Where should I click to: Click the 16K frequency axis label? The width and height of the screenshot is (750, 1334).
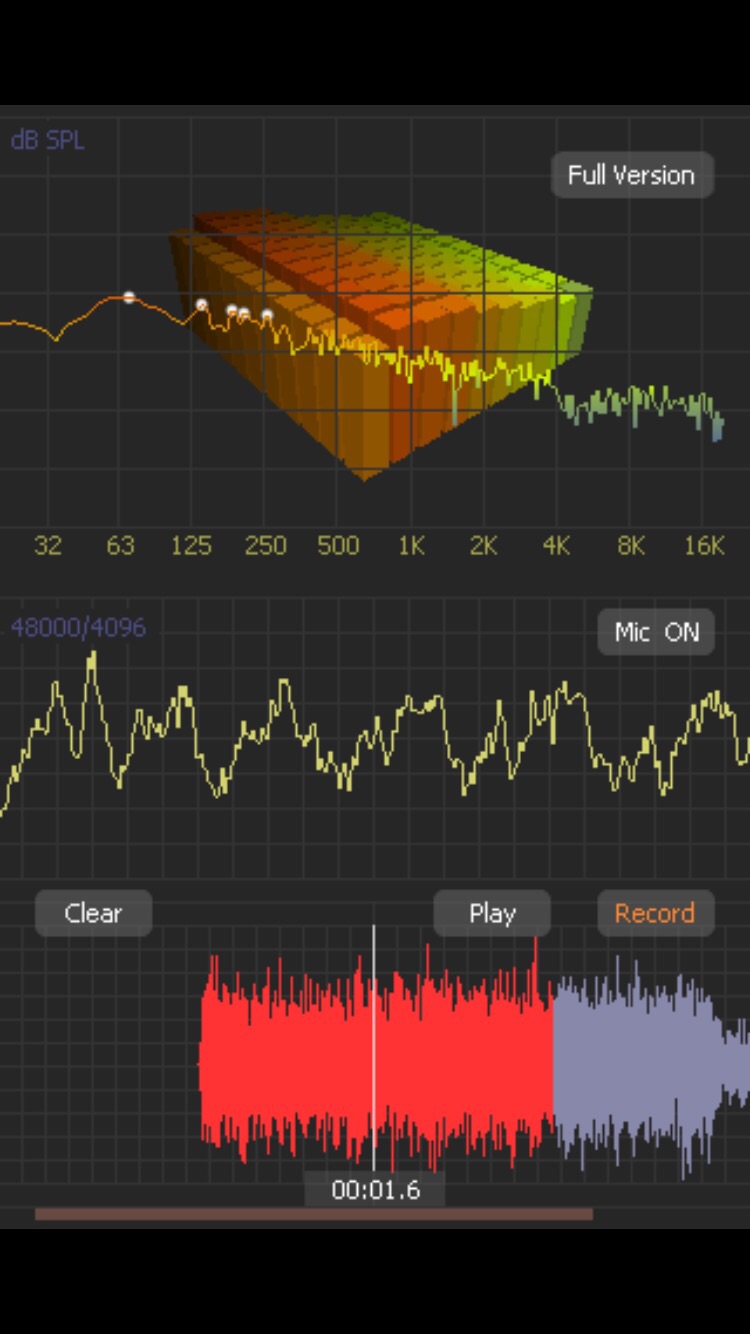(x=704, y=546)
